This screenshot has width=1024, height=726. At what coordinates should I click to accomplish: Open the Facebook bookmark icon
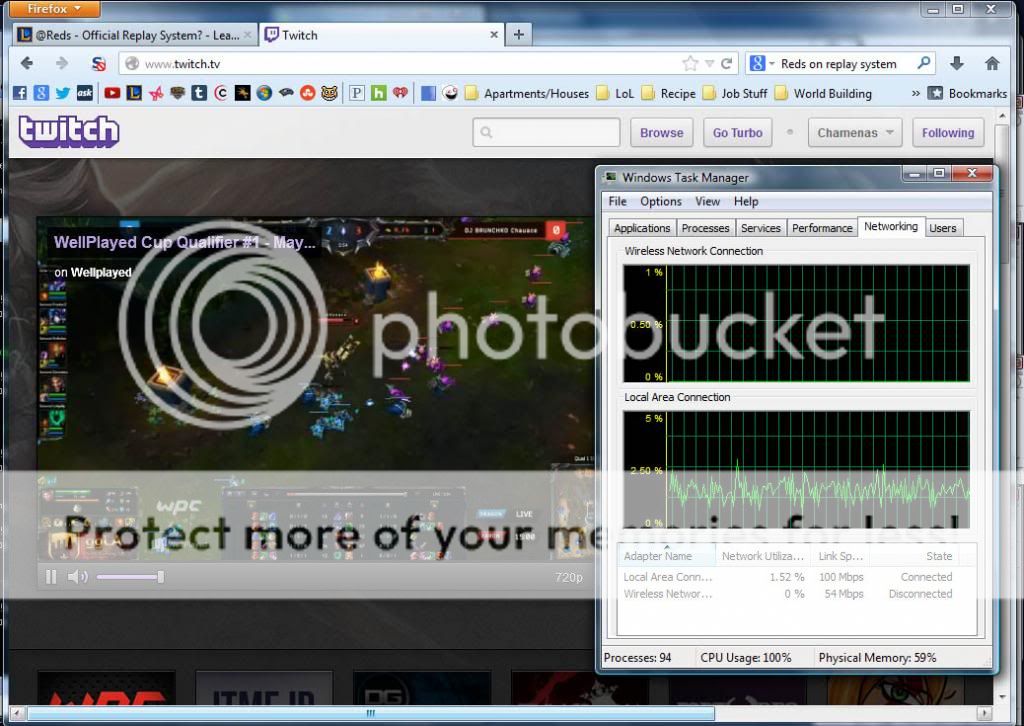pos(20,93)
